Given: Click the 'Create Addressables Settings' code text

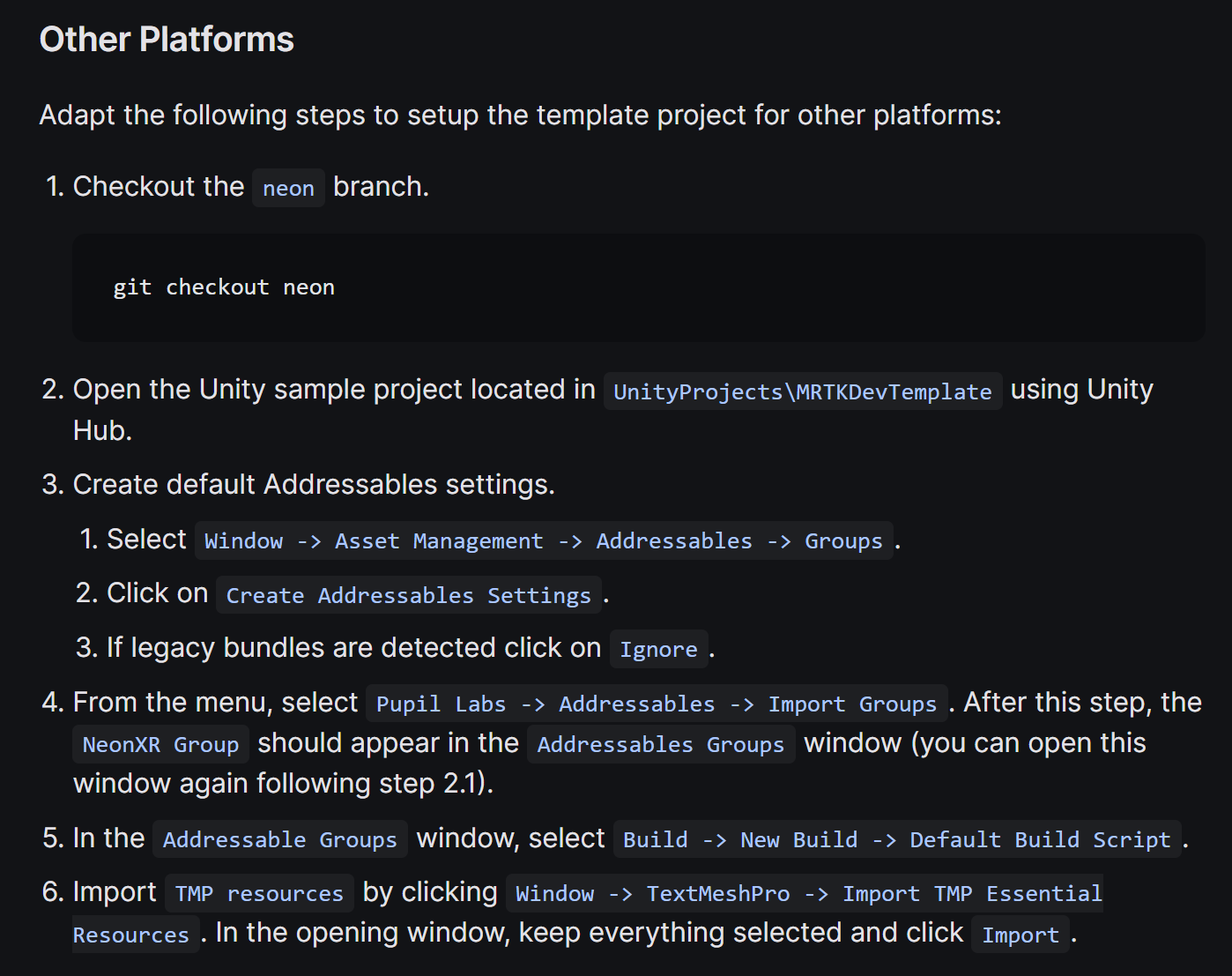Looking at the screenshot, I should [408, 595].
